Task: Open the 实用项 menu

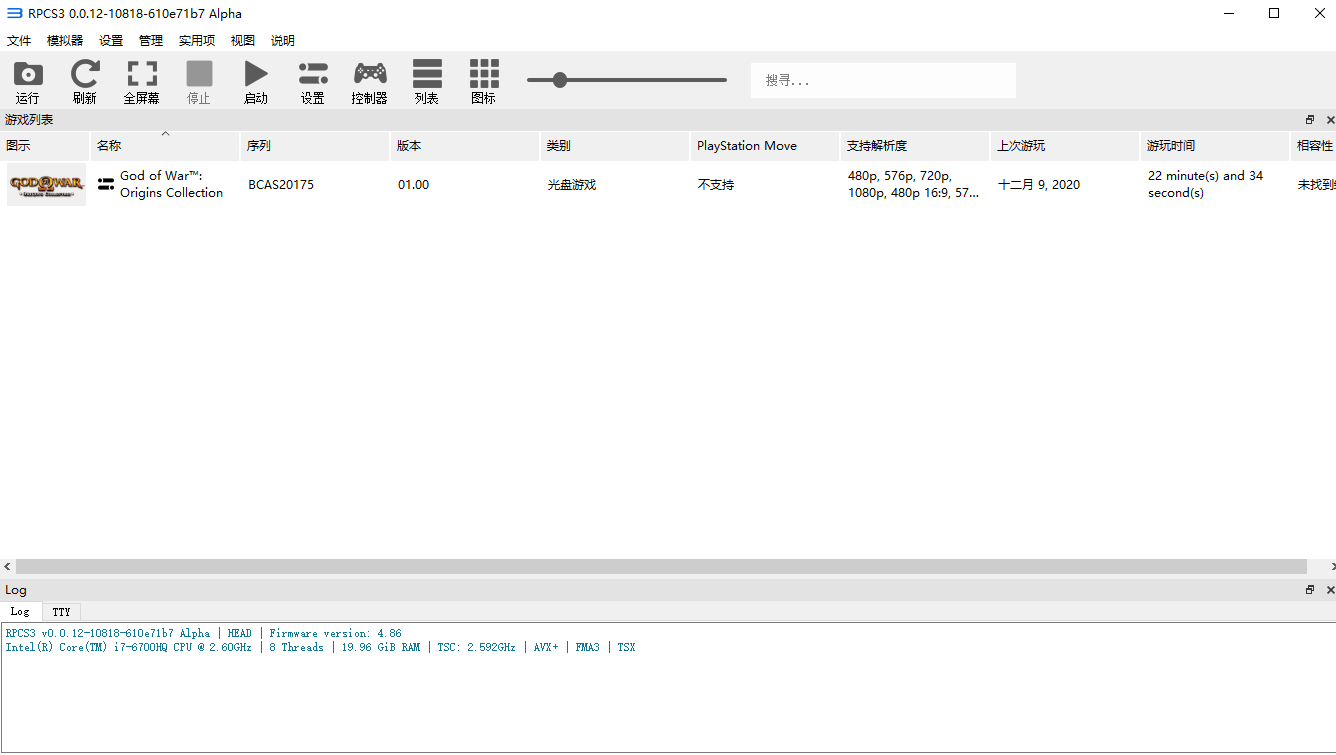Action: point(197,41)
